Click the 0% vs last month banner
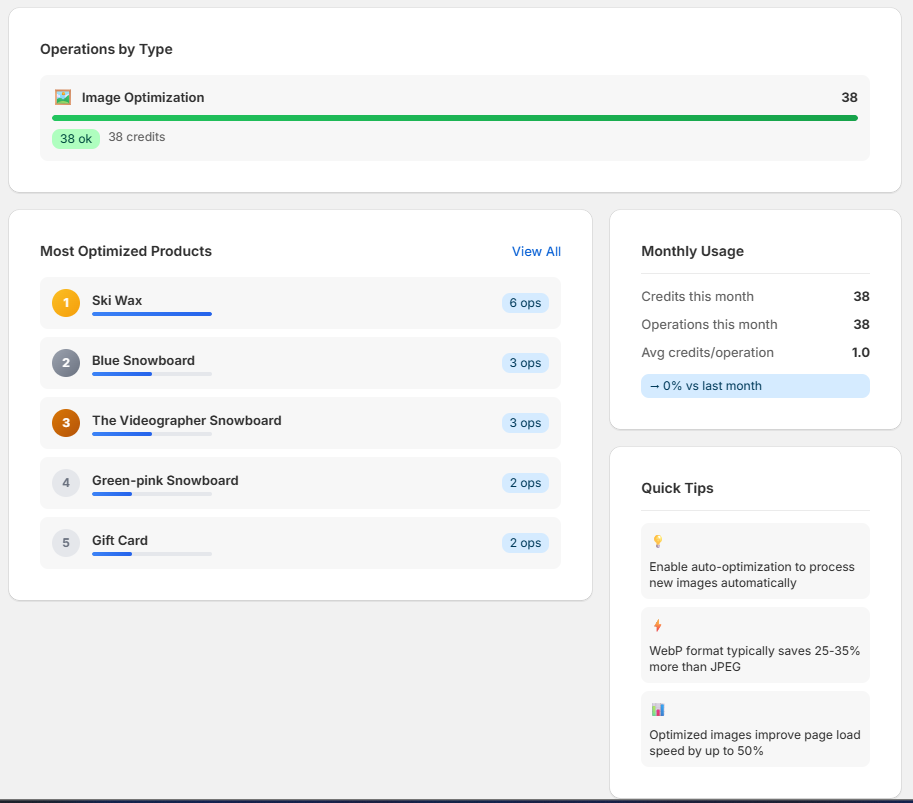Image resolution: width=913 pixels, height=803 pixels. [755, 386]
